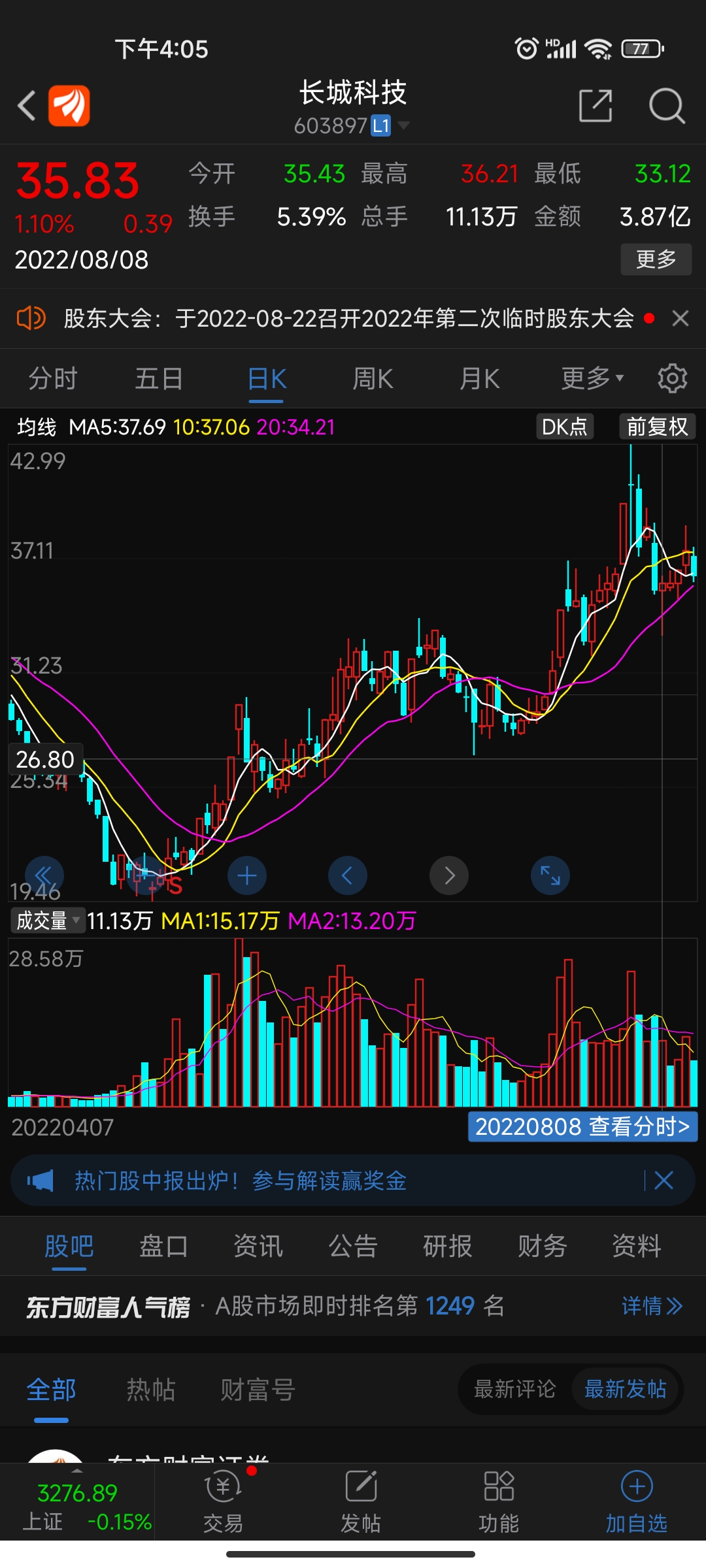Tap the 长城科技 stock title
The height and width of the screenshot is (1568, 706).
353,93
